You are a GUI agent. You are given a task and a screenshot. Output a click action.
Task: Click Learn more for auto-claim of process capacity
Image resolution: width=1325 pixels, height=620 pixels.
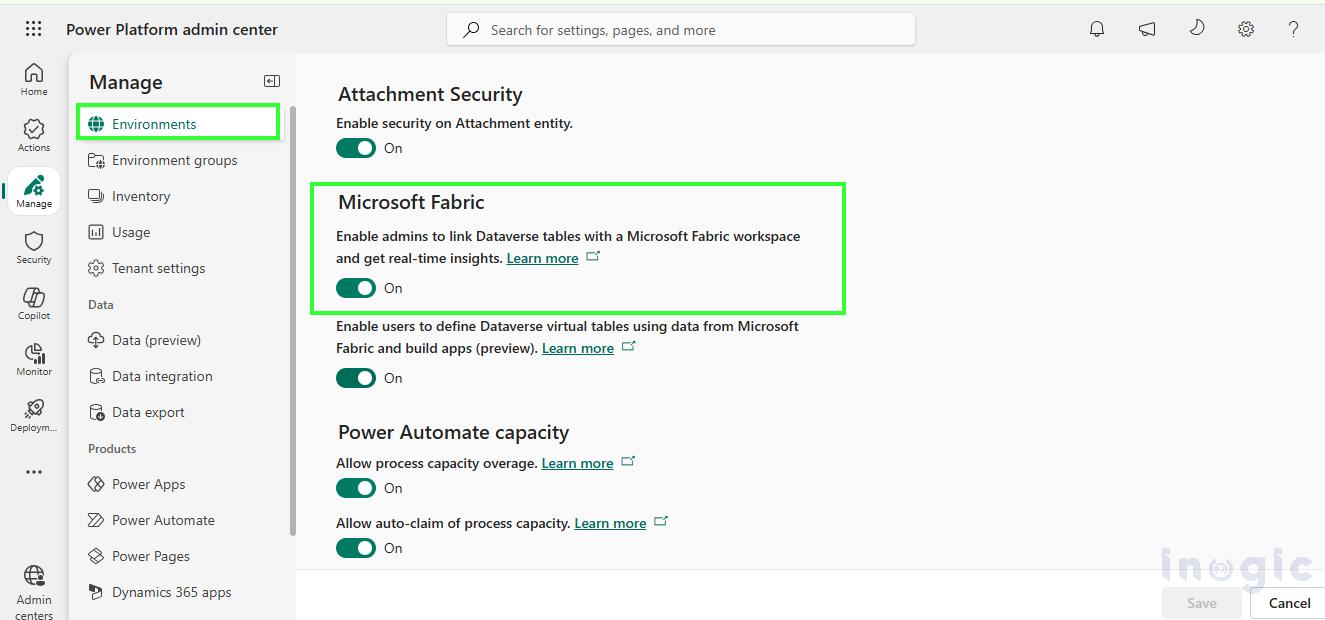tap(610, 523)
